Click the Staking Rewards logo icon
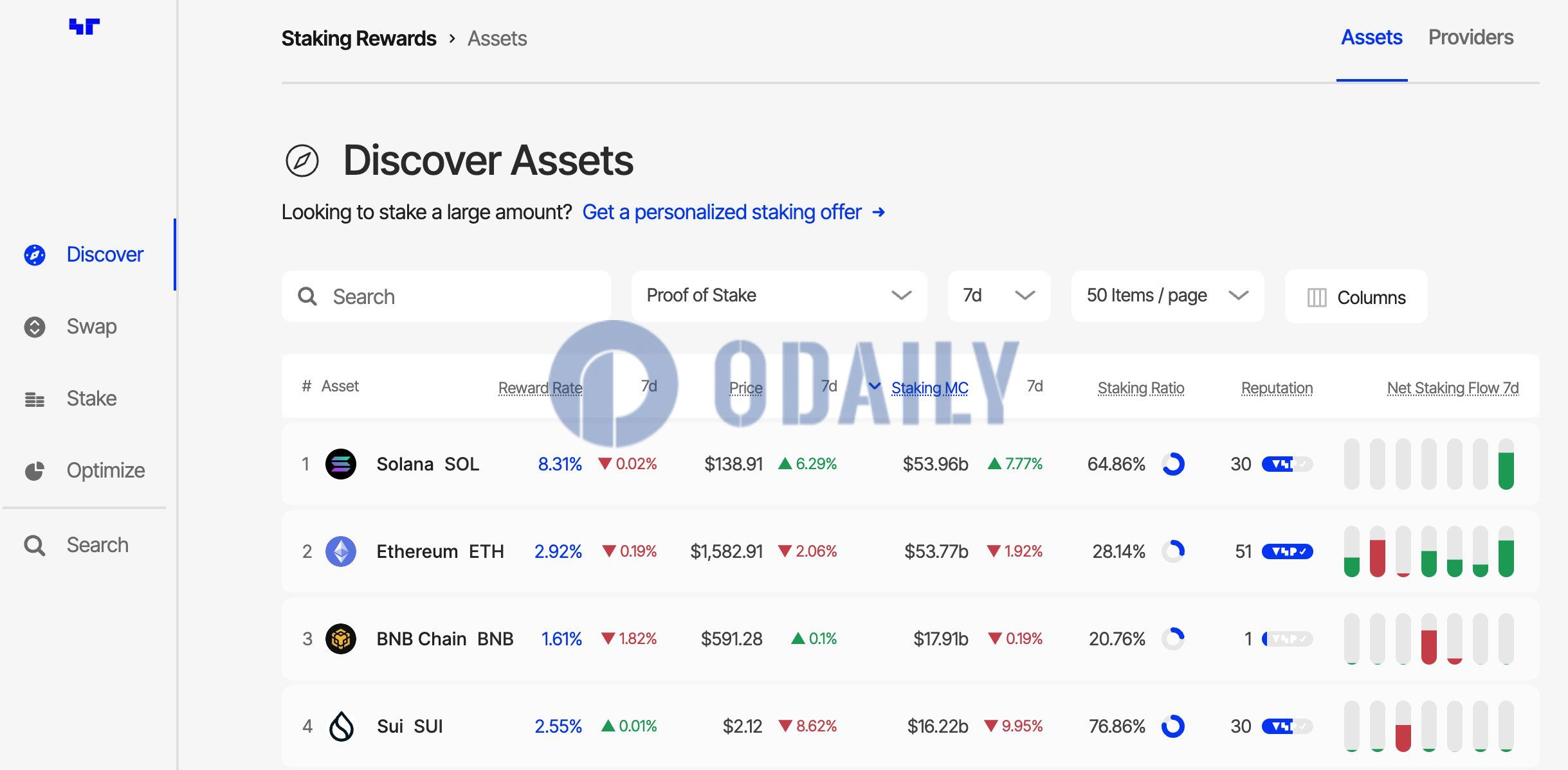Viewport: 1568px width, 770px height. click(x=84, y=26)
